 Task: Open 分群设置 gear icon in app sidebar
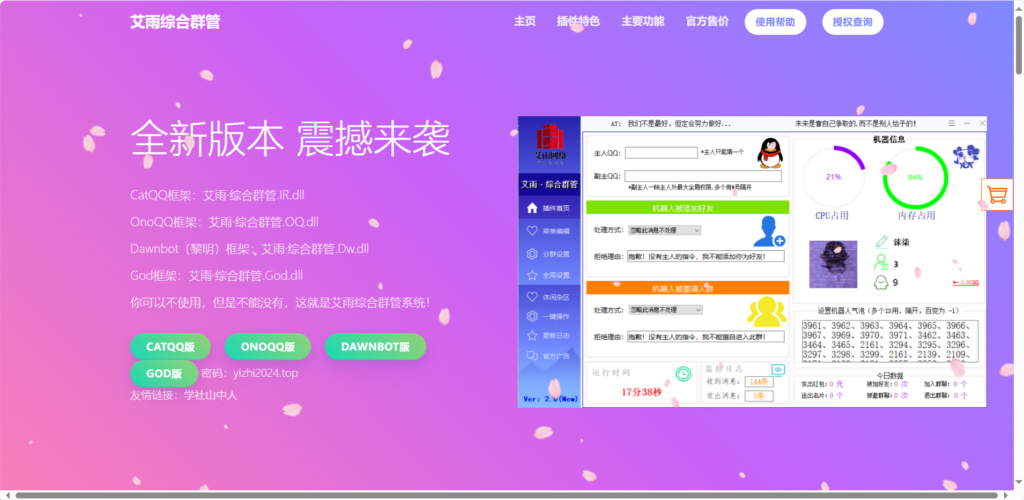pos(532,254)
